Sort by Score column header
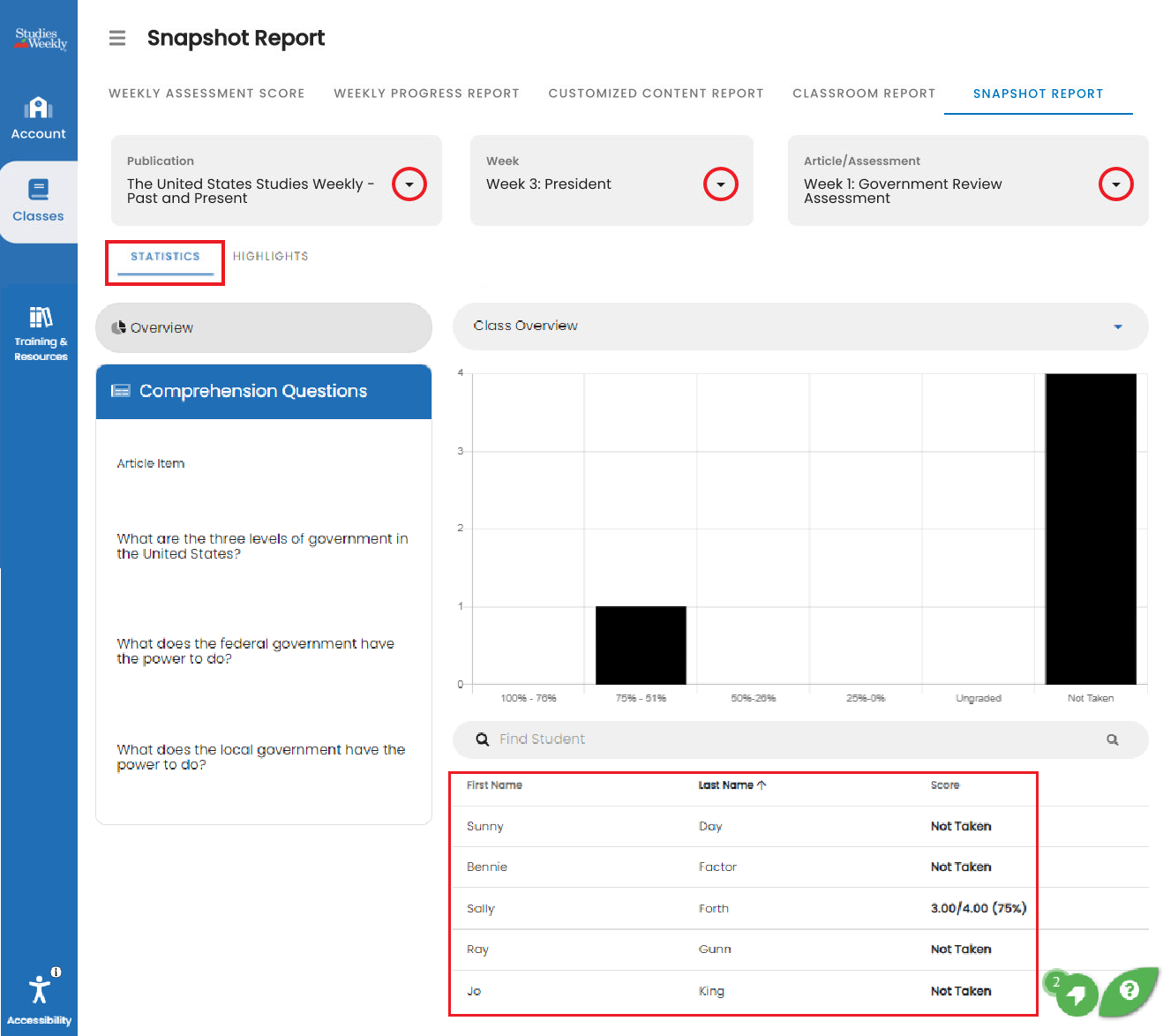1163x1036 pixels. (x=945, y=785)
